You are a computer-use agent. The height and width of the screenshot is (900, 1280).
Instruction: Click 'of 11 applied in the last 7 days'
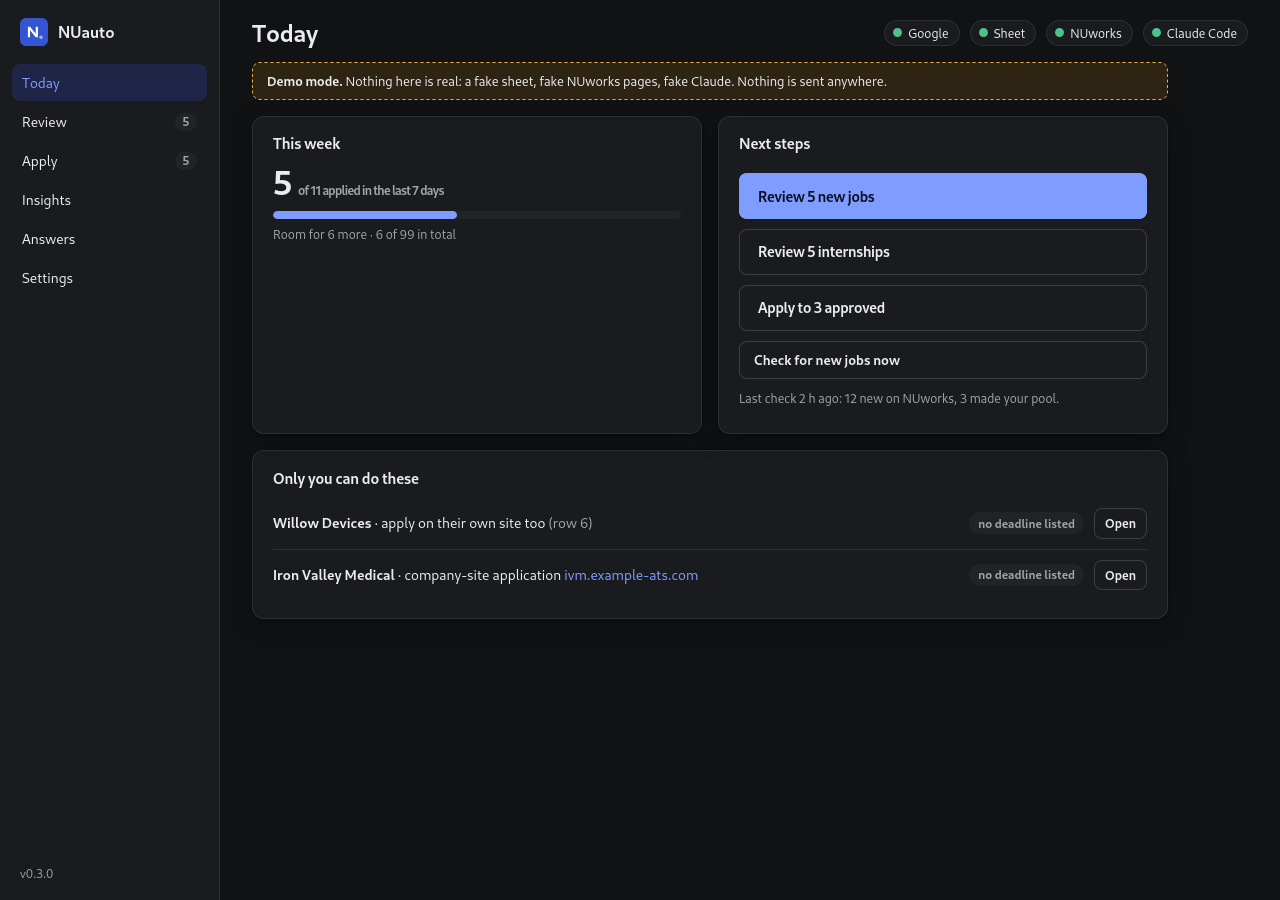[371, 191]
